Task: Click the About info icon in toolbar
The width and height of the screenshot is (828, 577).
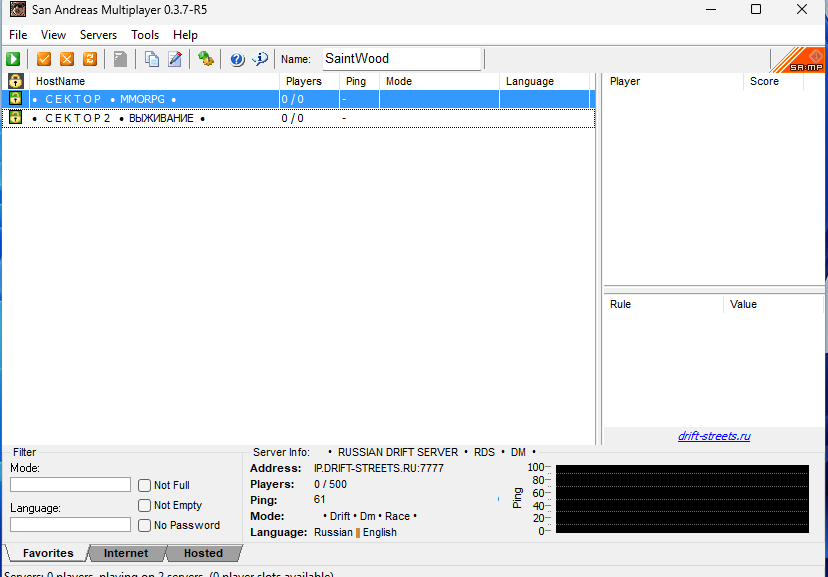Action: click(260, 59)
